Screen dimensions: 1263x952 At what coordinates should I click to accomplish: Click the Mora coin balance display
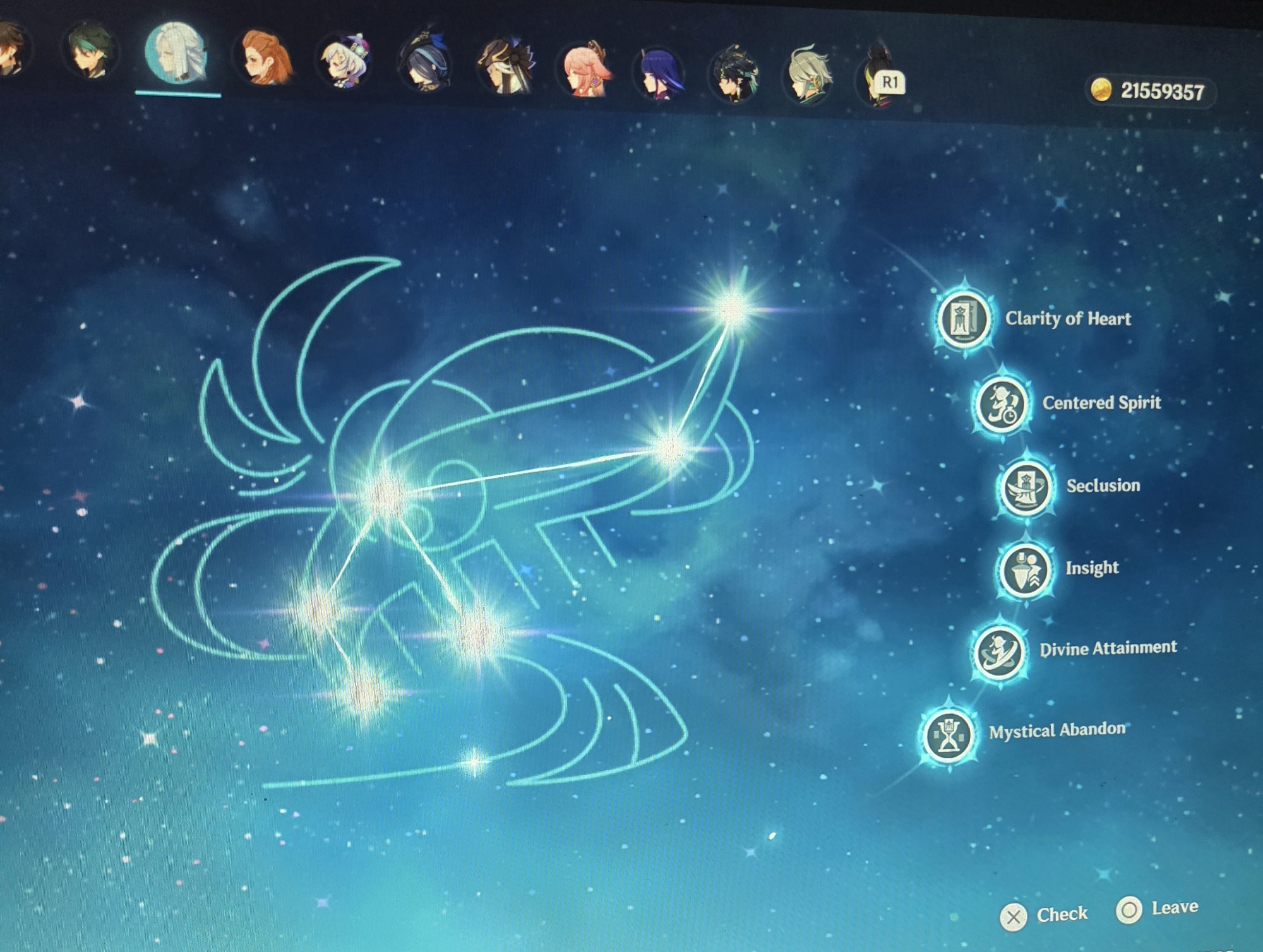pos(1151,92)
